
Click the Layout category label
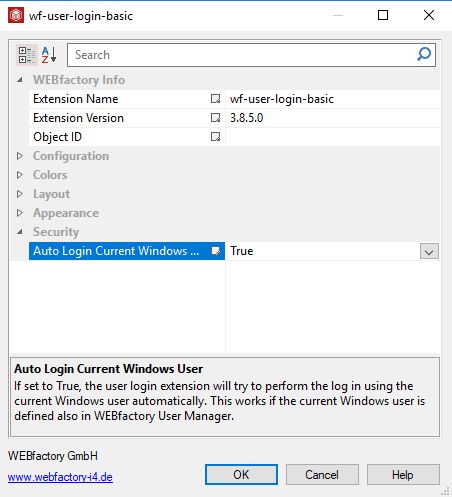pyautogui.click(x=51, y=194)
